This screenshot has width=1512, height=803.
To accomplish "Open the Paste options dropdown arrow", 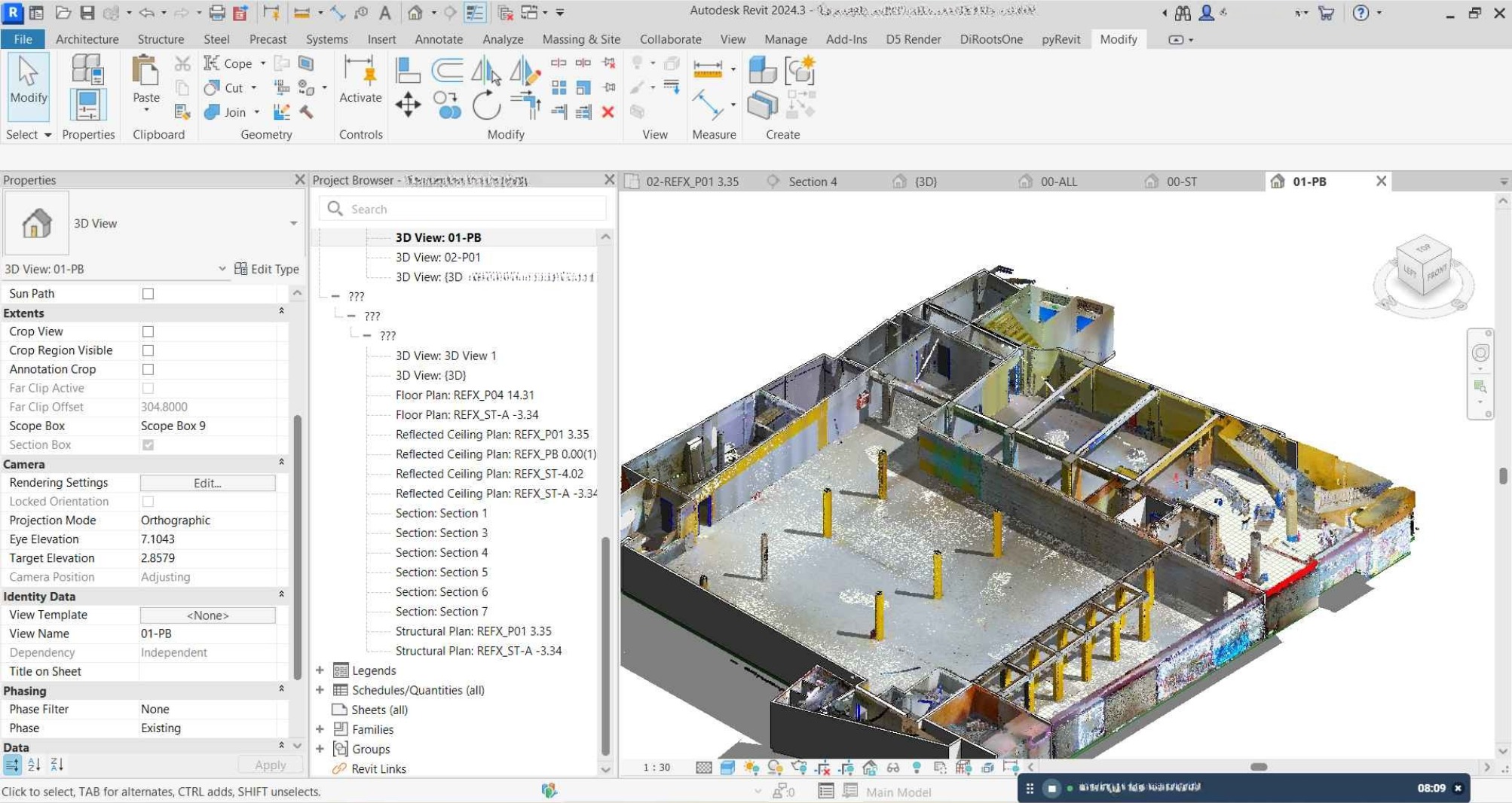I will click(146, 111).
